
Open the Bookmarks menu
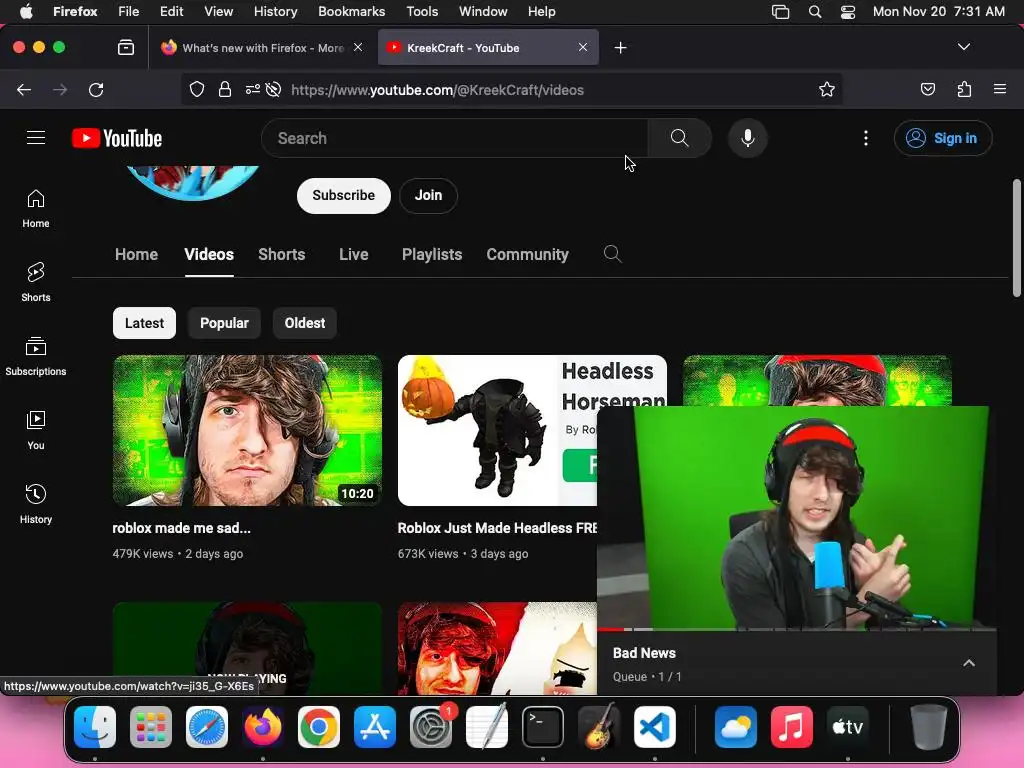point(351,12)
